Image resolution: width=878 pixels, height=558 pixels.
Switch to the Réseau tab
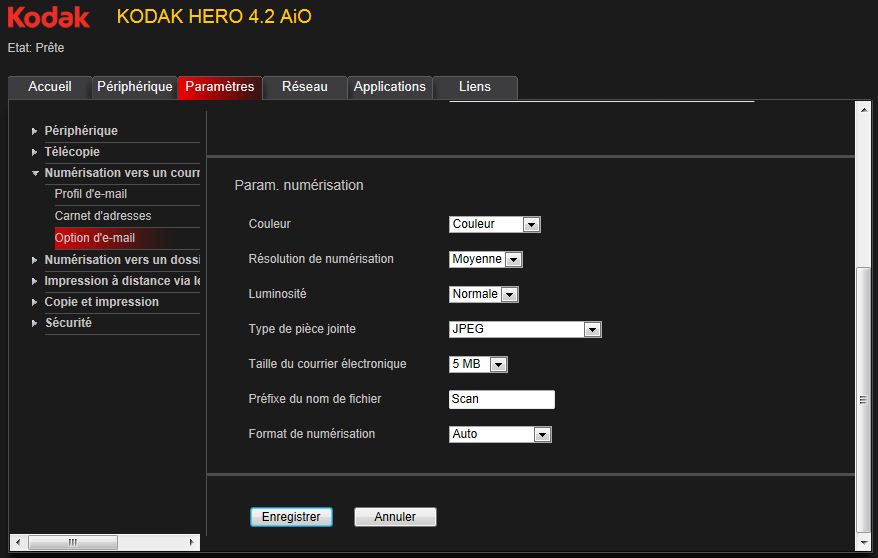tap(305, 87)
